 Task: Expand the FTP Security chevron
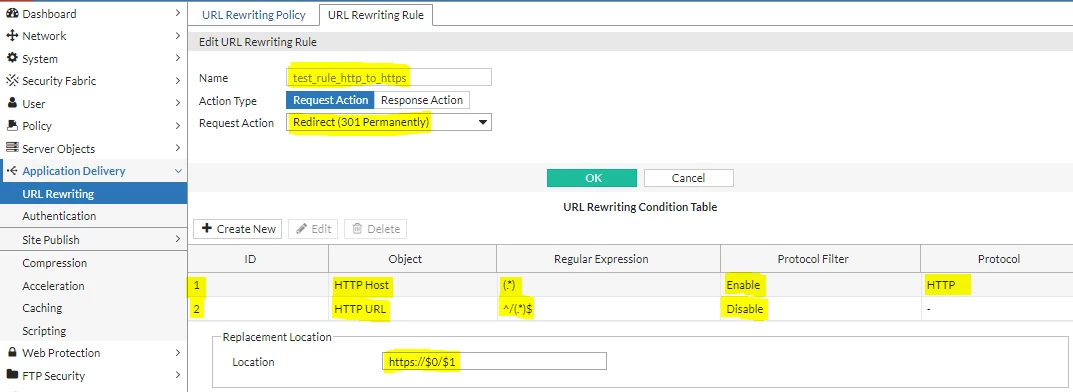[x=178, y=375]
